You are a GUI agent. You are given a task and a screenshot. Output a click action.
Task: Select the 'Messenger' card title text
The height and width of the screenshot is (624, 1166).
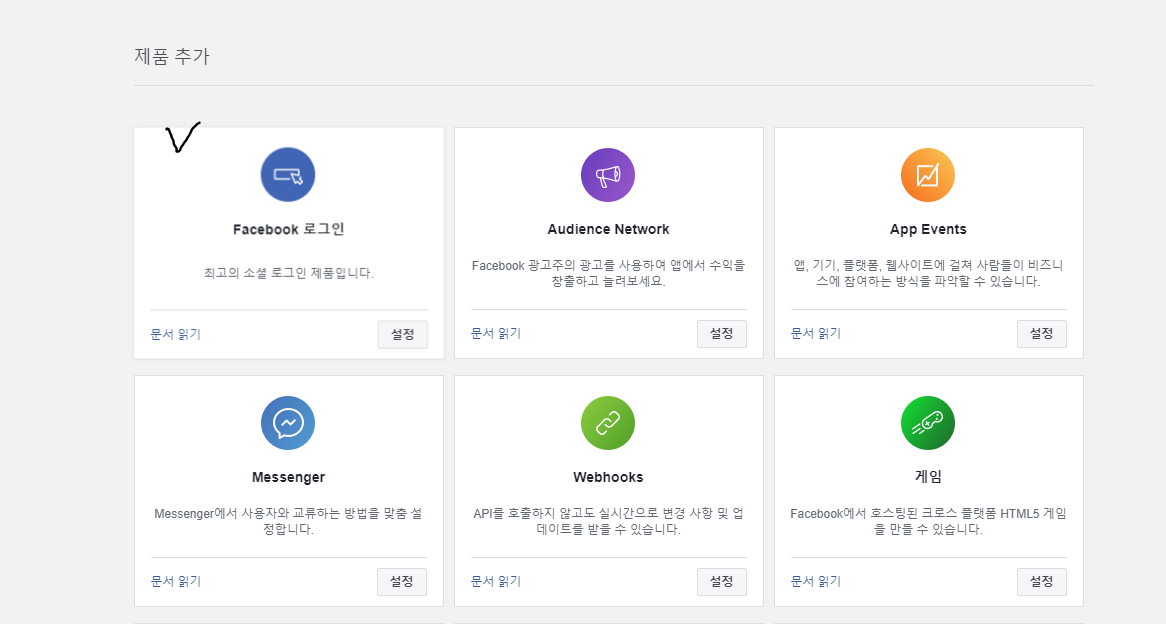tap(289, 477)
